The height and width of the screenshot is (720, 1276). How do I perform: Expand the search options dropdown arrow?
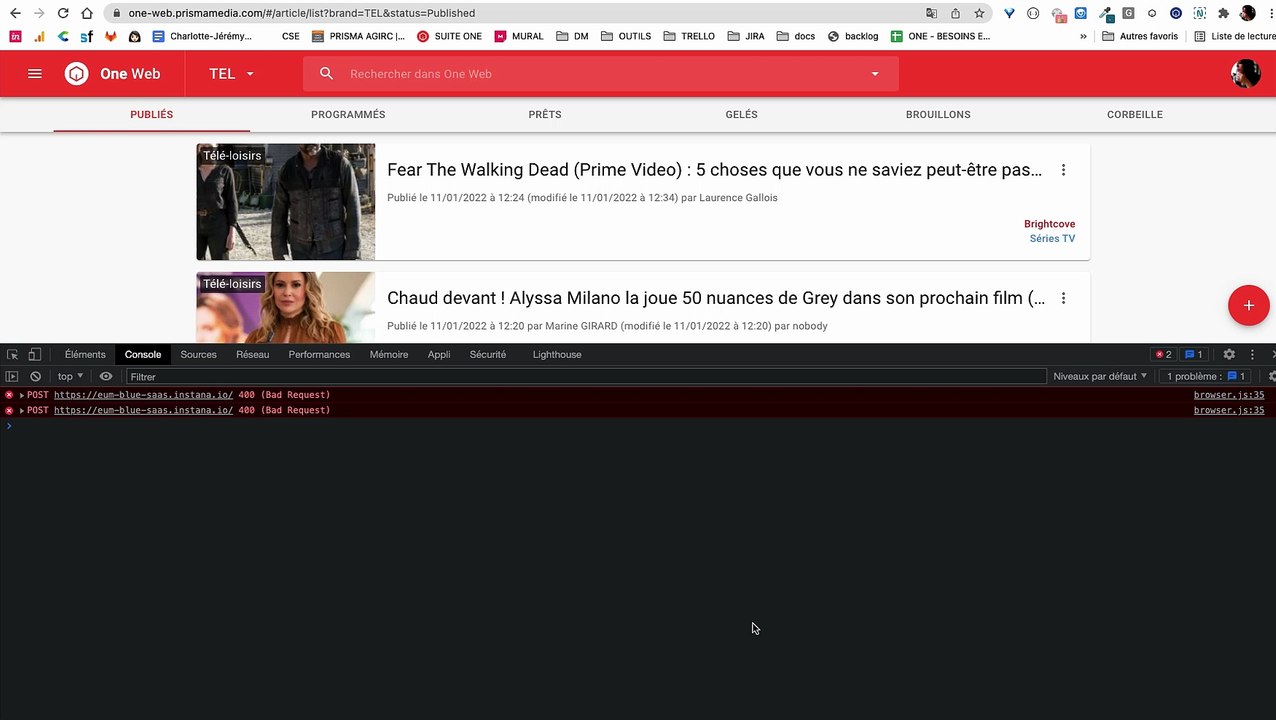(875, 74)
